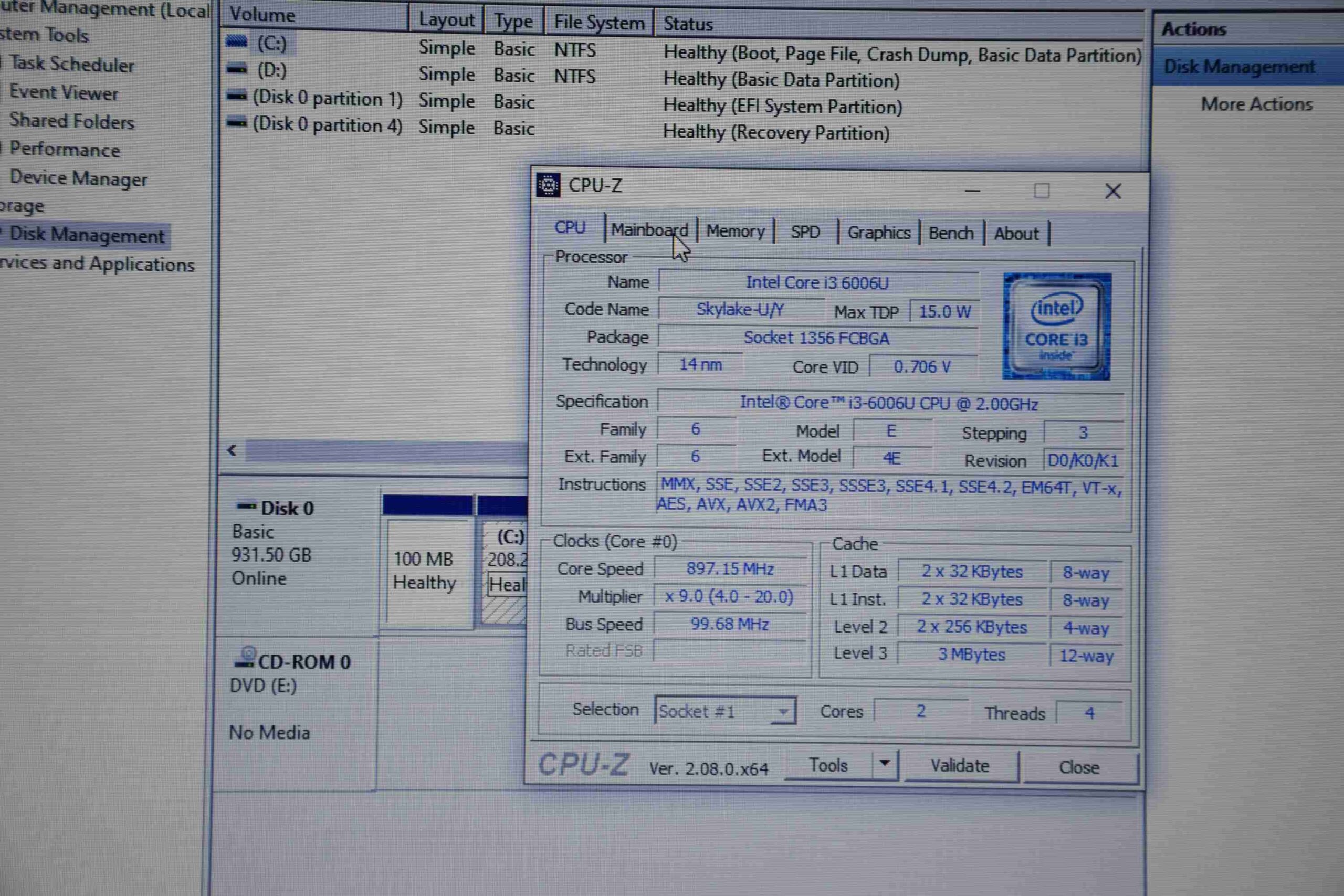Select System Tools in the tree
Image resolution: width=1344 pixels, height=896 pixels.
point(44,35)
